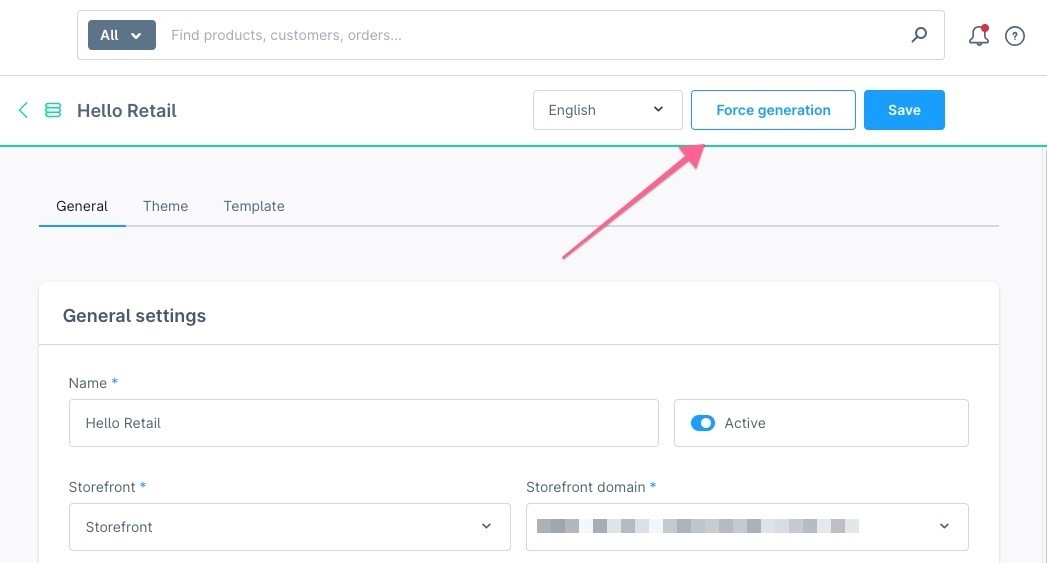The image size is (1047, 563).
Task: Toggle the Active switch off
Action: (703, 423)
